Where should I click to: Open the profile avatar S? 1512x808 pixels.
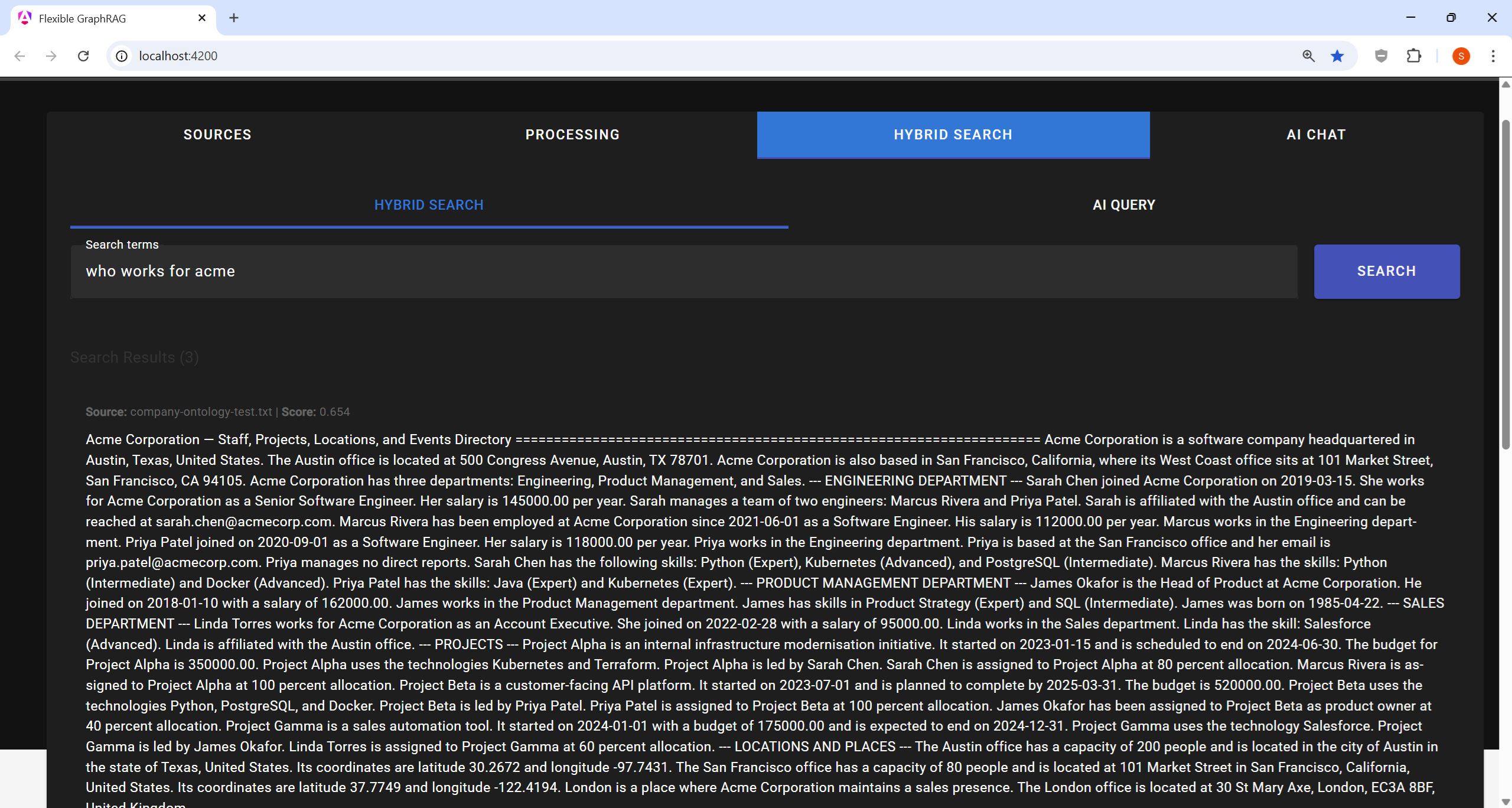[x=1461, y=56]
